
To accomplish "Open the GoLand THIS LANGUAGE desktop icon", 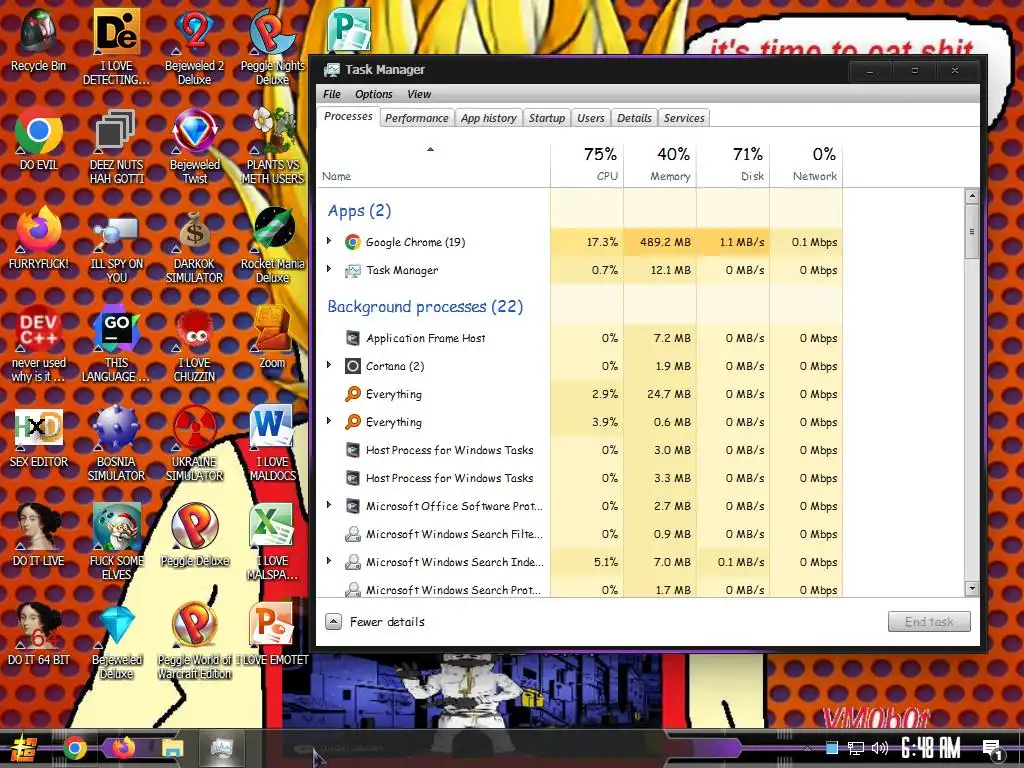I will 116,344.
